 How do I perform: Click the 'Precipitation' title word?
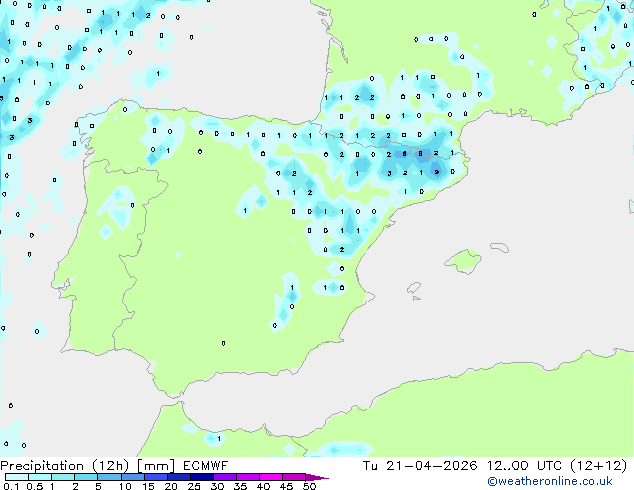(x=42, y=466)
